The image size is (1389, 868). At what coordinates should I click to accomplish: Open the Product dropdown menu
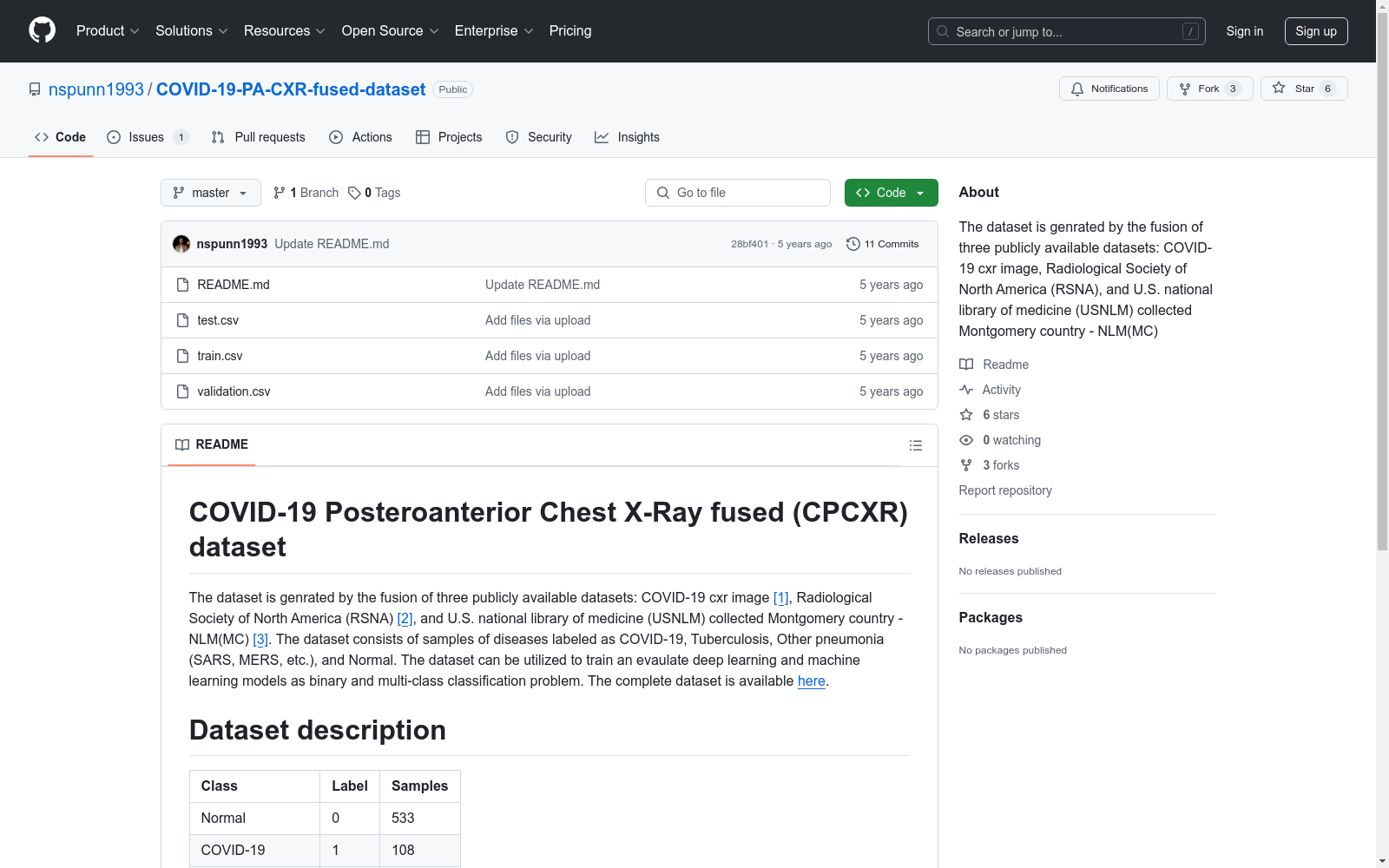[108, 31]
